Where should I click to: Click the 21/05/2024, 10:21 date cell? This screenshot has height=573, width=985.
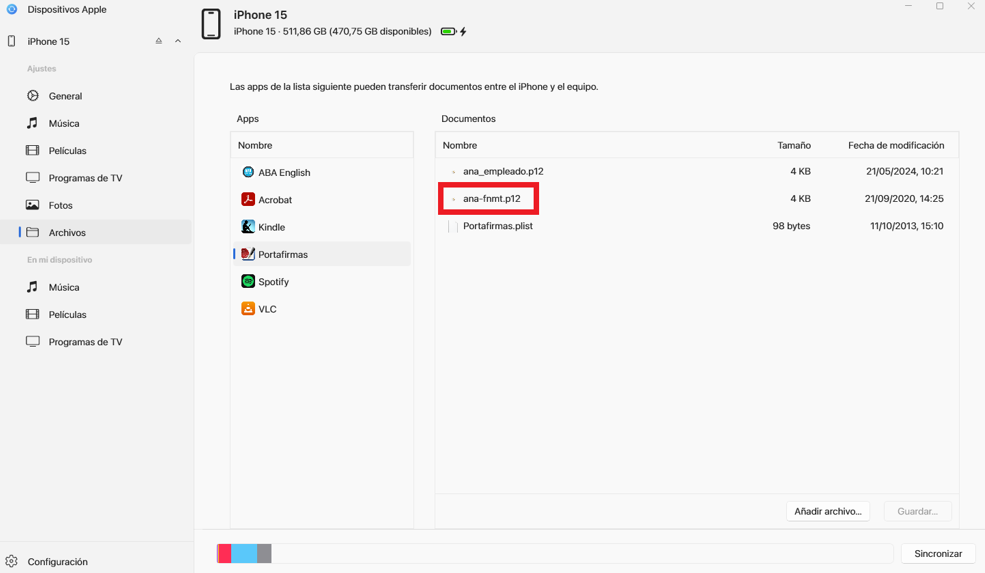click(905, 172)
